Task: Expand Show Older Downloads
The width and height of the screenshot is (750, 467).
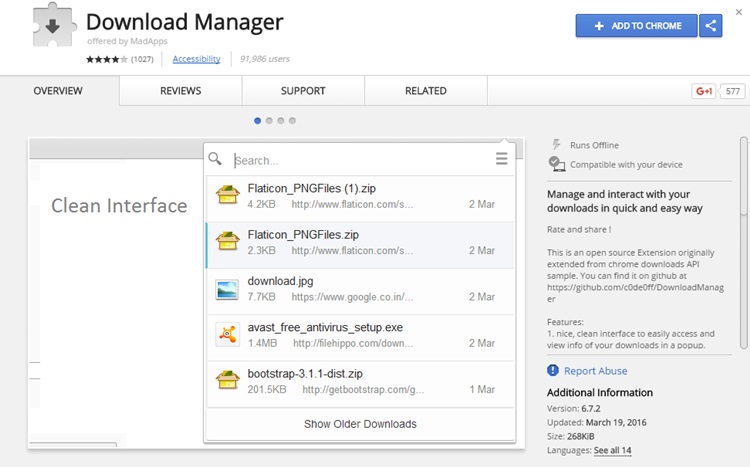Action: (x=360, y=424)
